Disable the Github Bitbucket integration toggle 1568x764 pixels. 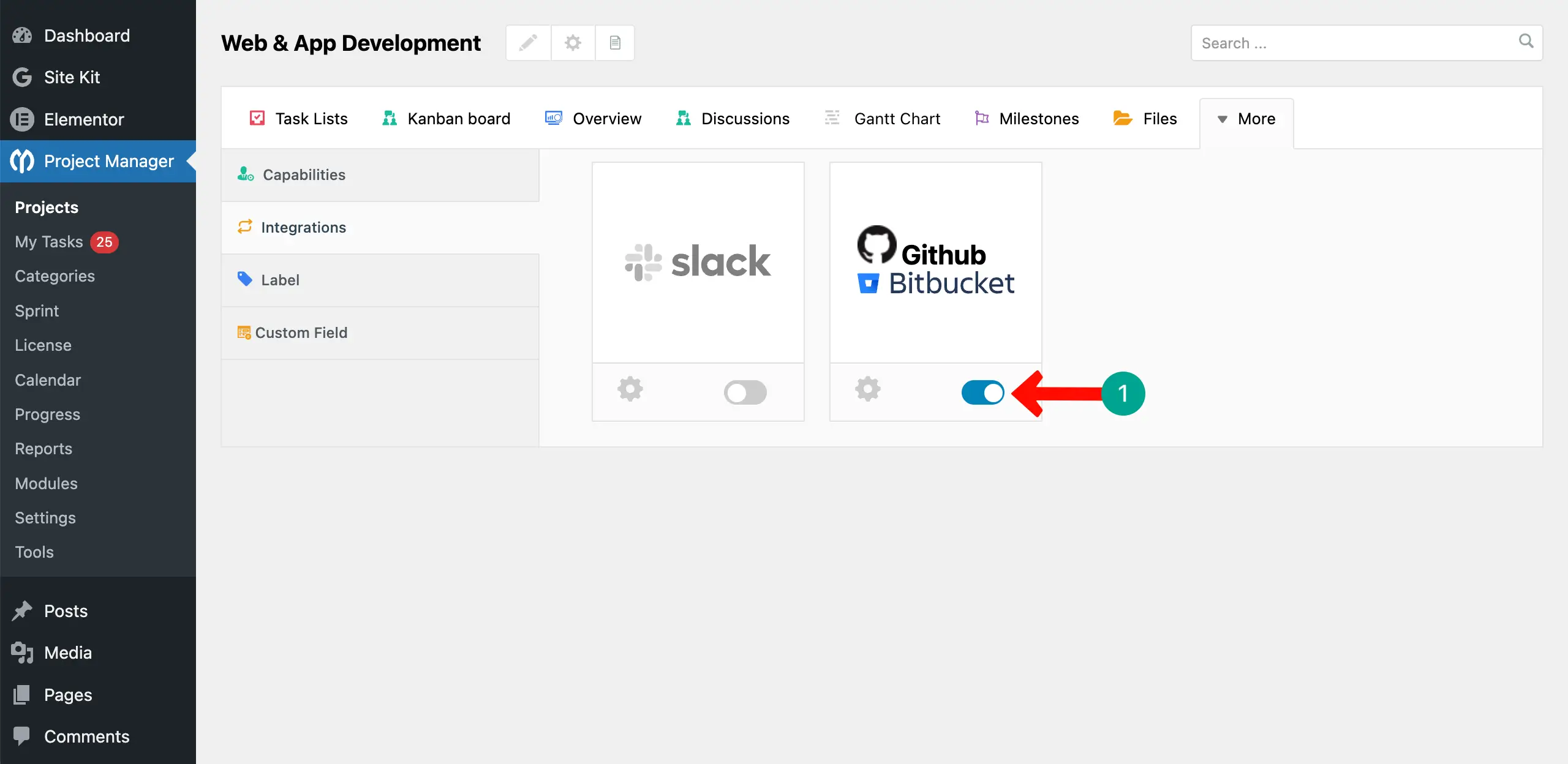point(982,392)
